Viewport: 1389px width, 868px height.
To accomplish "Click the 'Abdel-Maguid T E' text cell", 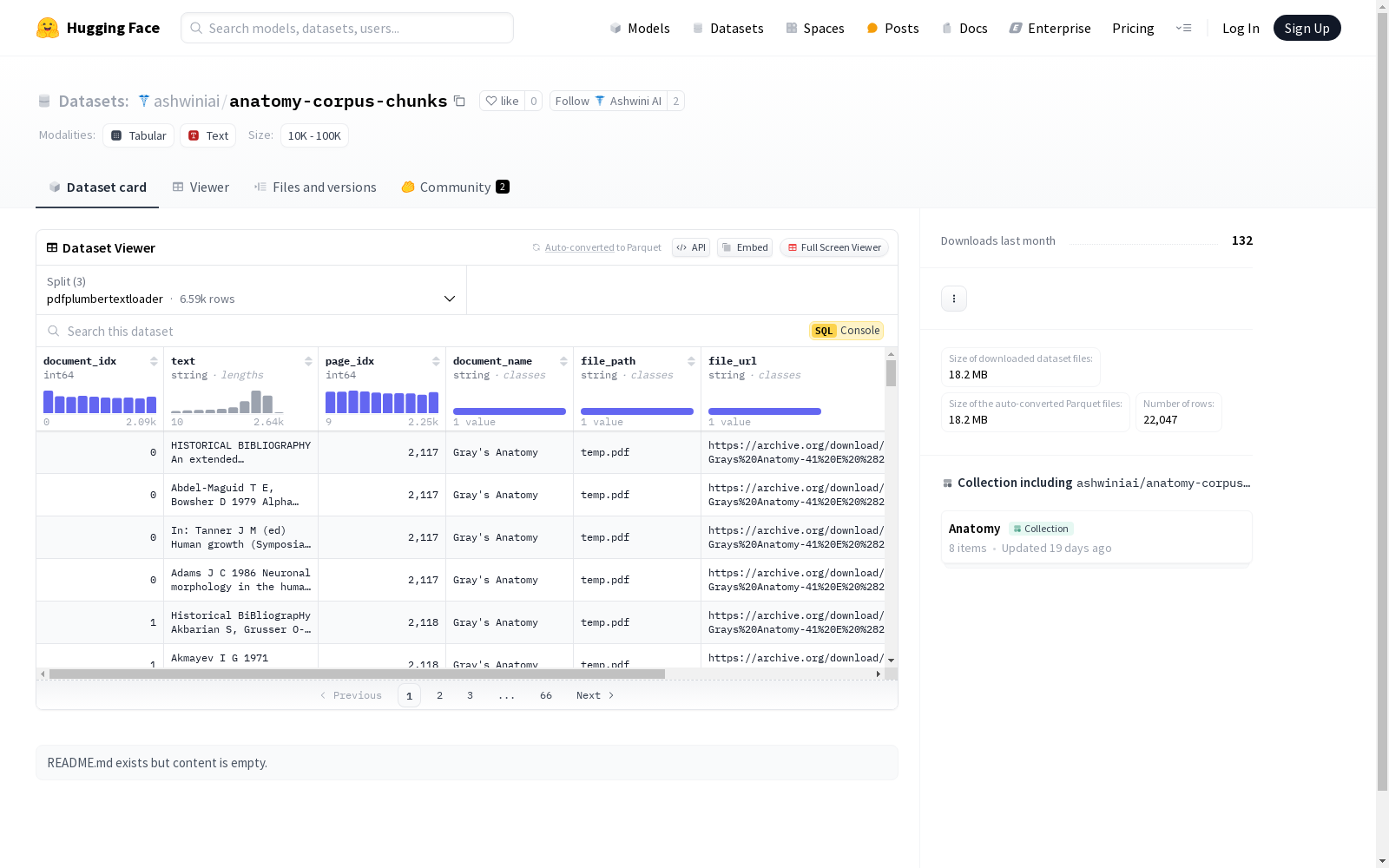I will pyautogui.click(x=240, y=495).
